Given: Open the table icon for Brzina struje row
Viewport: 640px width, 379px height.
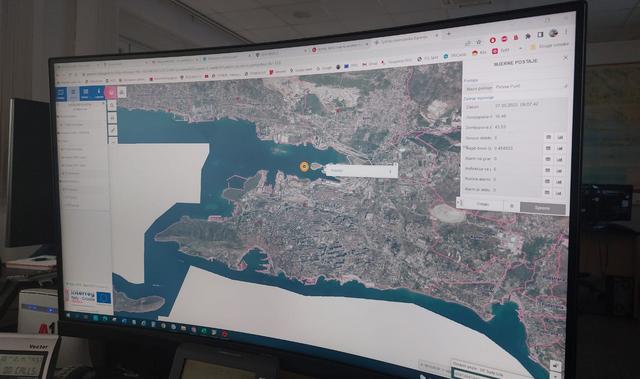Looking at the screenshot, I should point(548,148).
